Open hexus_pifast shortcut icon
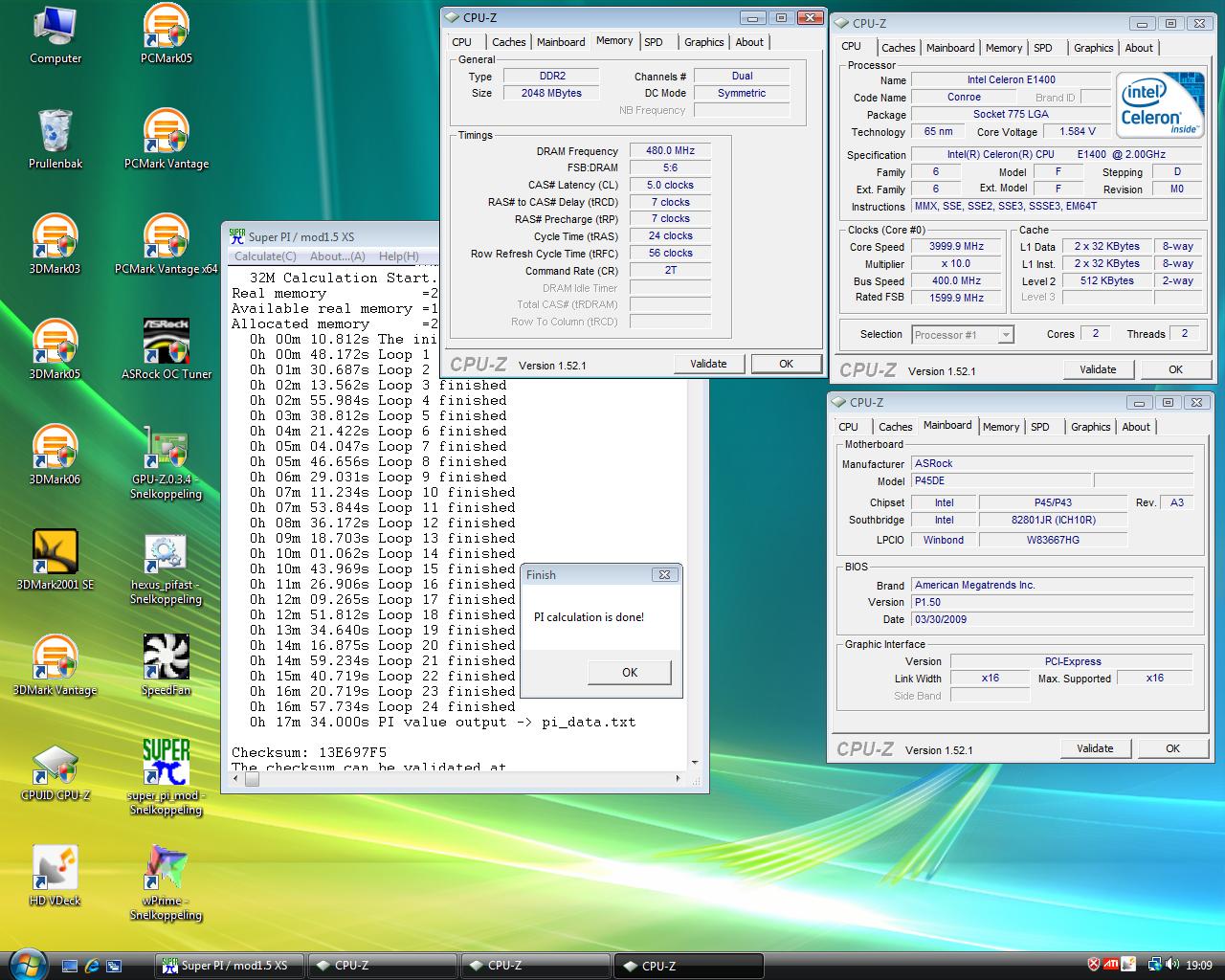The height and width of the screenshot is (980, 1225). 166,568
